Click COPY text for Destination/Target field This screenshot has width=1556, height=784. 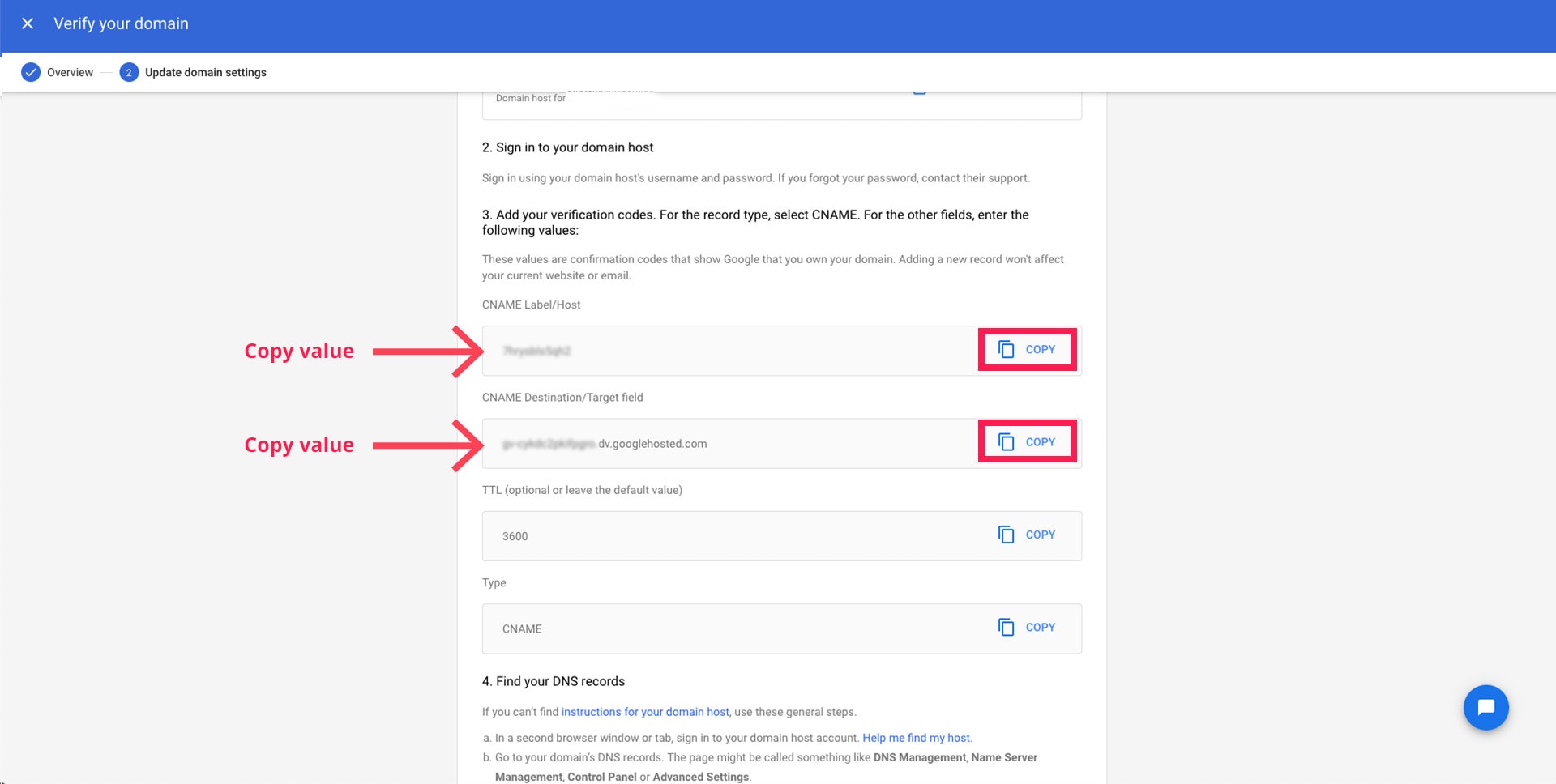[1040, 442]
